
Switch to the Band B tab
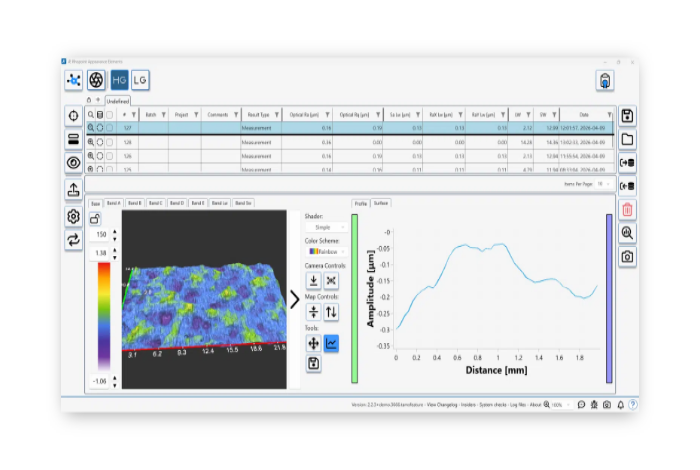(134, 203)
